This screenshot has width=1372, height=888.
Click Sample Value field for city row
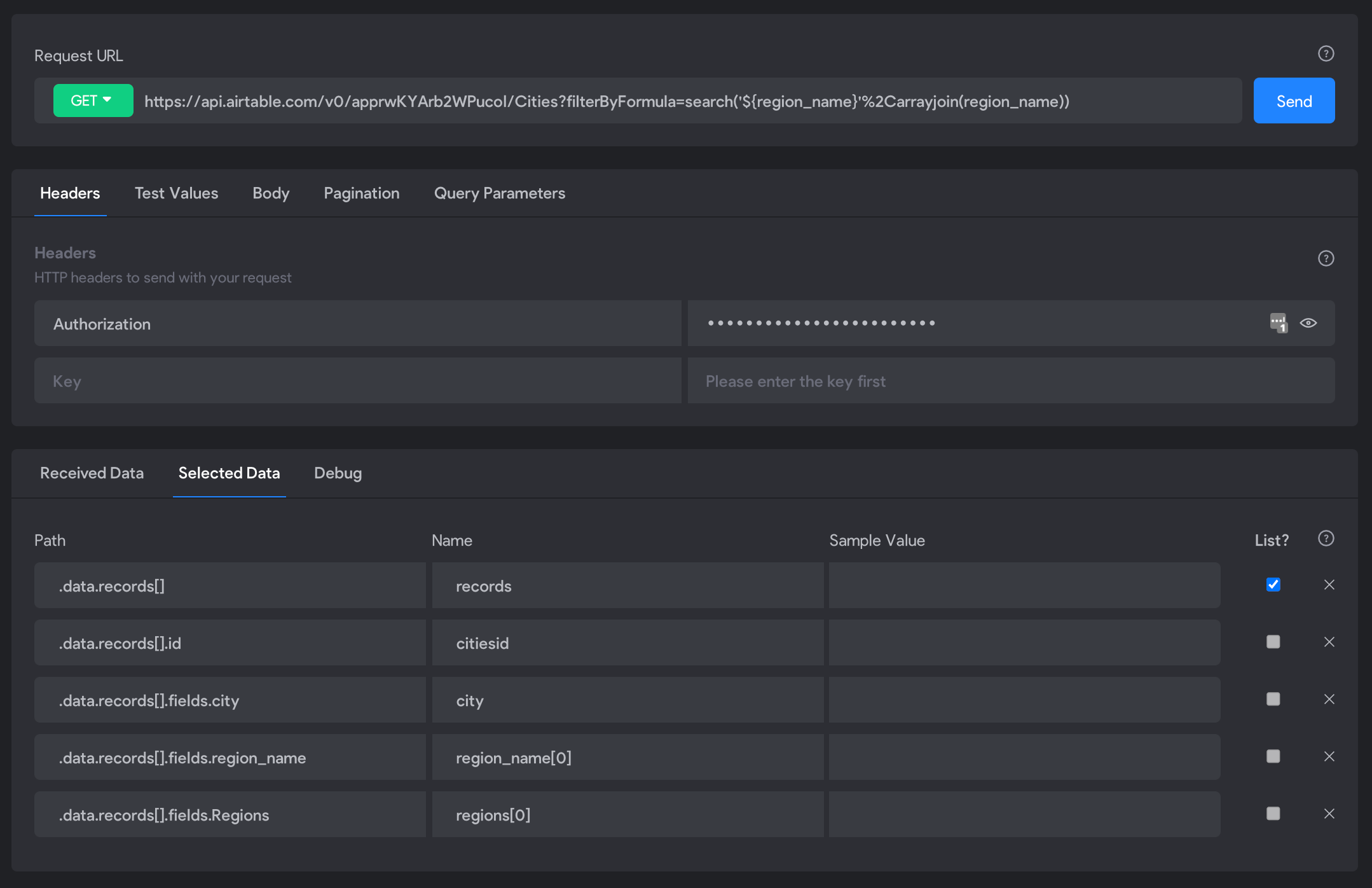click(x=1025, y=700)
